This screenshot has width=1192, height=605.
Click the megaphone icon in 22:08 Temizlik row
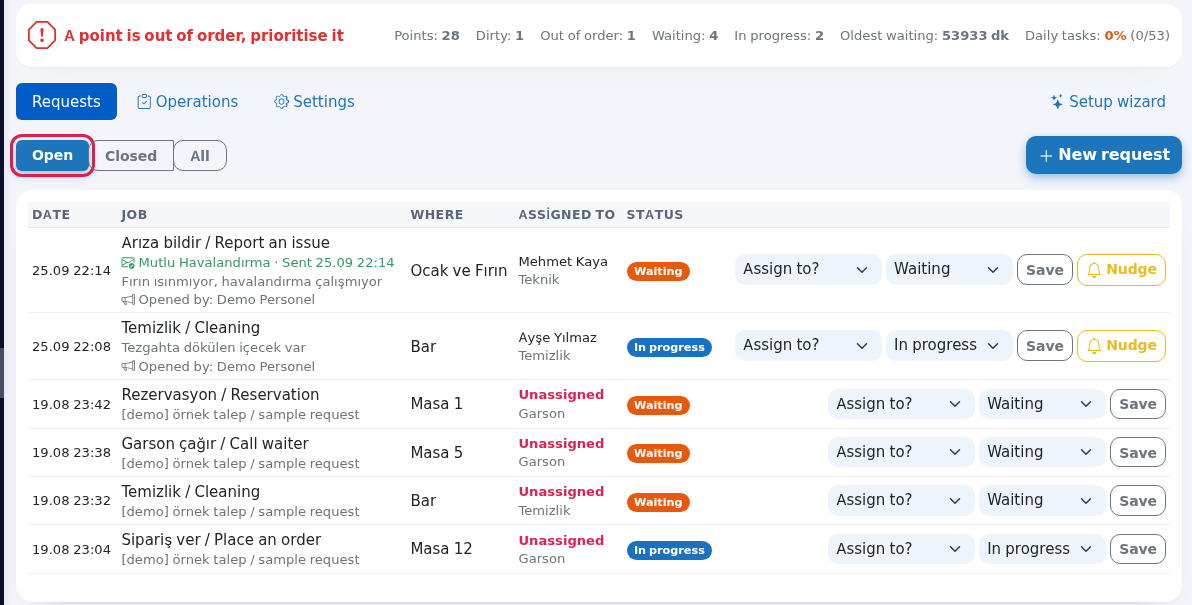click(128, 366)
